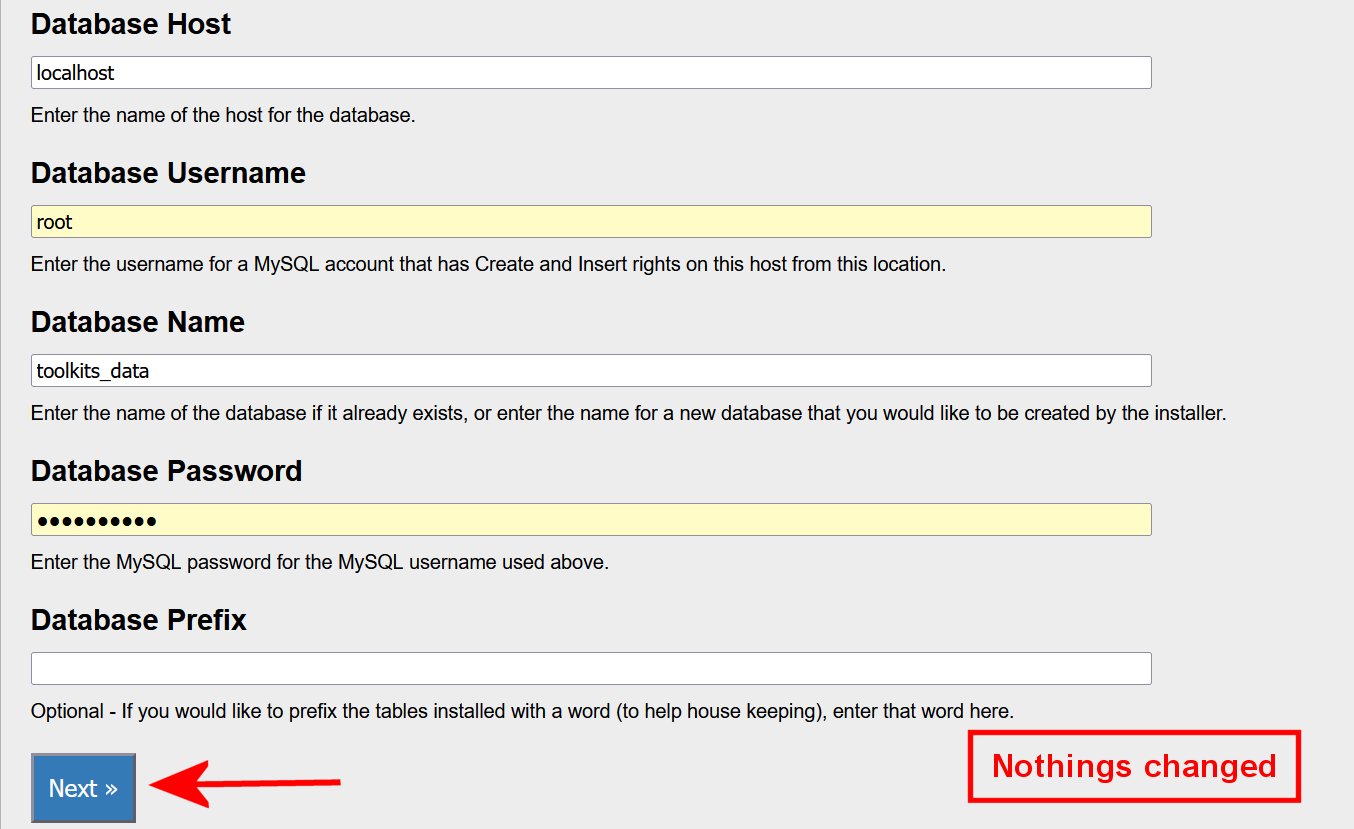Click the red 'Nothings changed' box
This screenshot has height=829, width=1354.
click(x=1134, y=766)
